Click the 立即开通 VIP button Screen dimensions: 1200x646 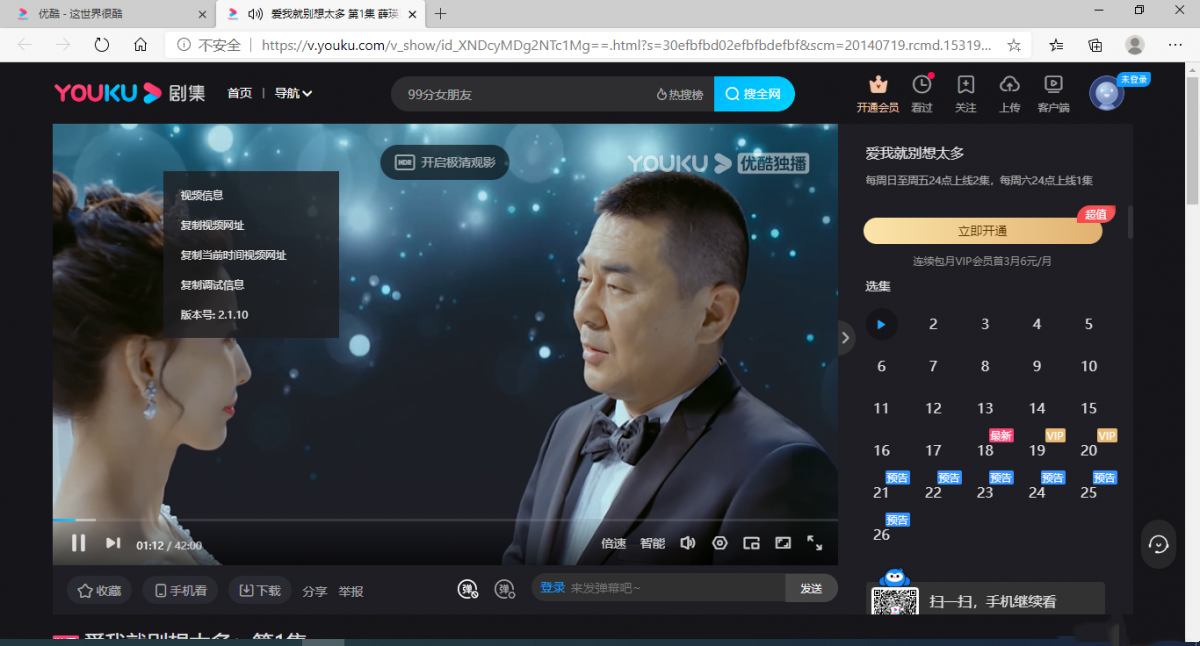click(x=982, y=231)
